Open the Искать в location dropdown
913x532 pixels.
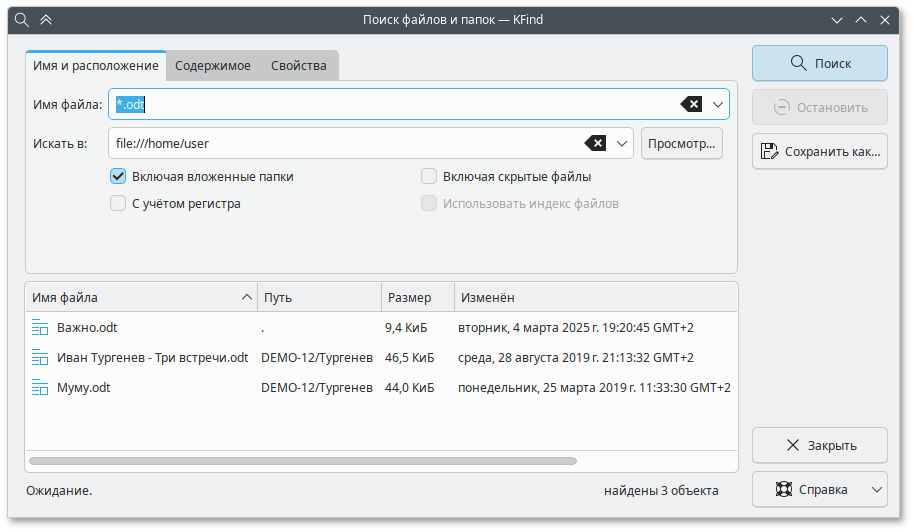point(622,143)
